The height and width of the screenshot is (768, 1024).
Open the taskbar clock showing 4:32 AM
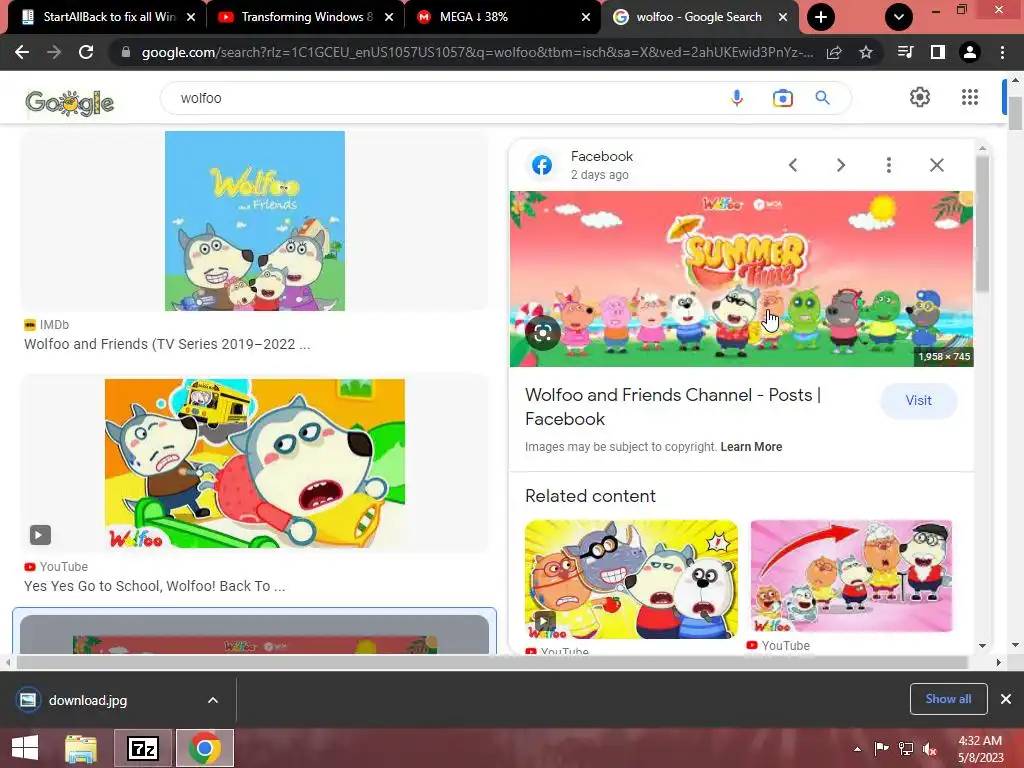(x=980, y=749)
